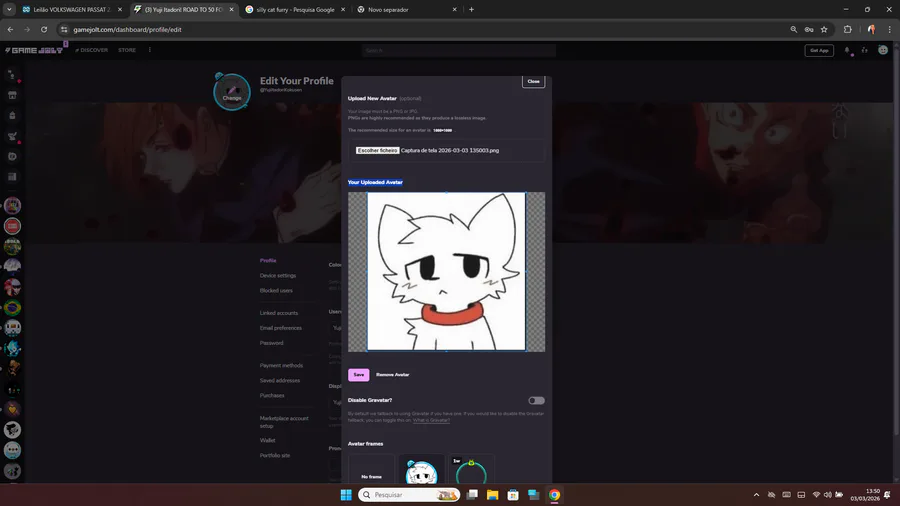
Task: Switch to Leilão Volkswagen Passat tab
Action: 71,10
